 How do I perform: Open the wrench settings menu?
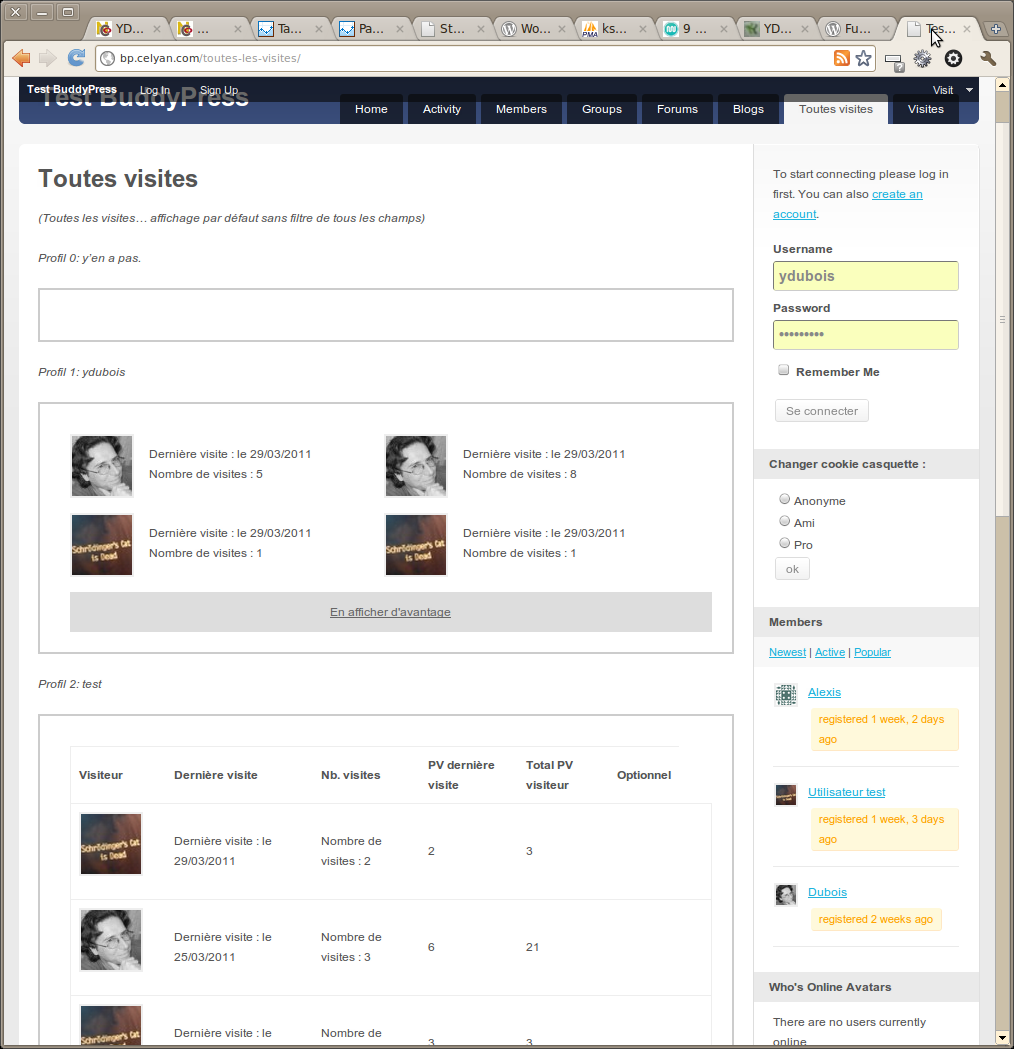pos(988,59)
